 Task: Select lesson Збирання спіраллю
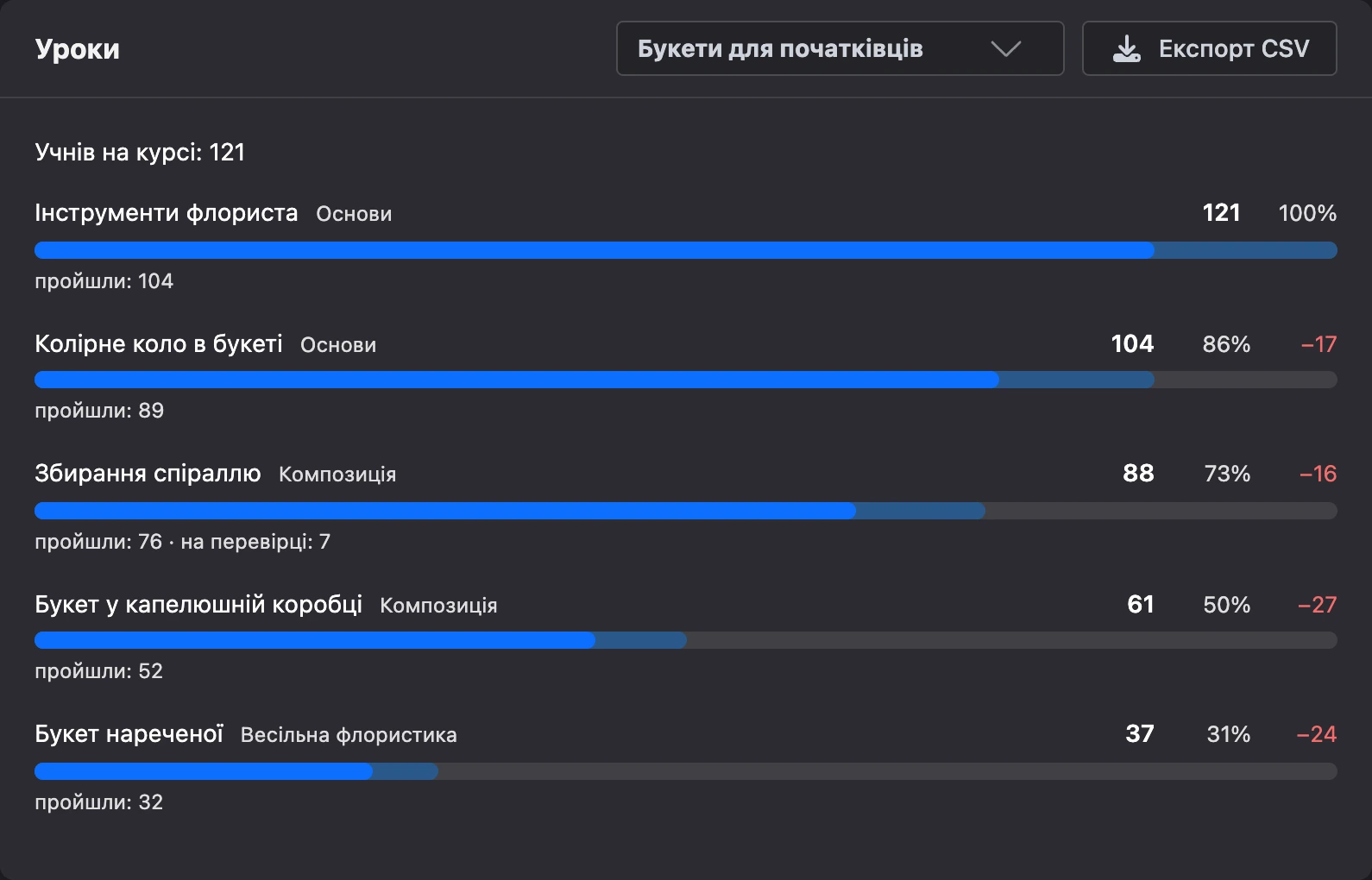click(148, 473)
